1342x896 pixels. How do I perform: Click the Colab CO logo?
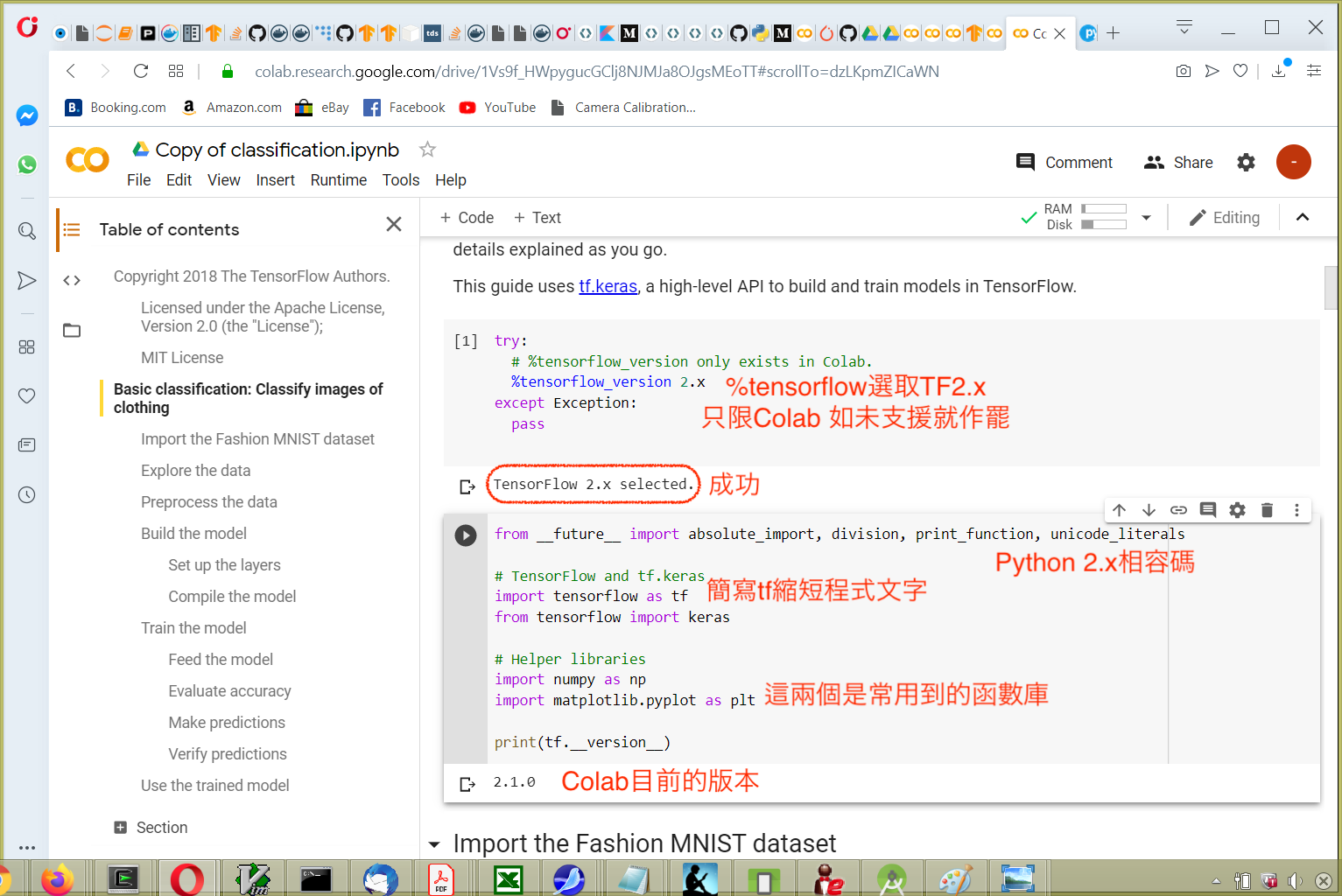click(88, 160)
